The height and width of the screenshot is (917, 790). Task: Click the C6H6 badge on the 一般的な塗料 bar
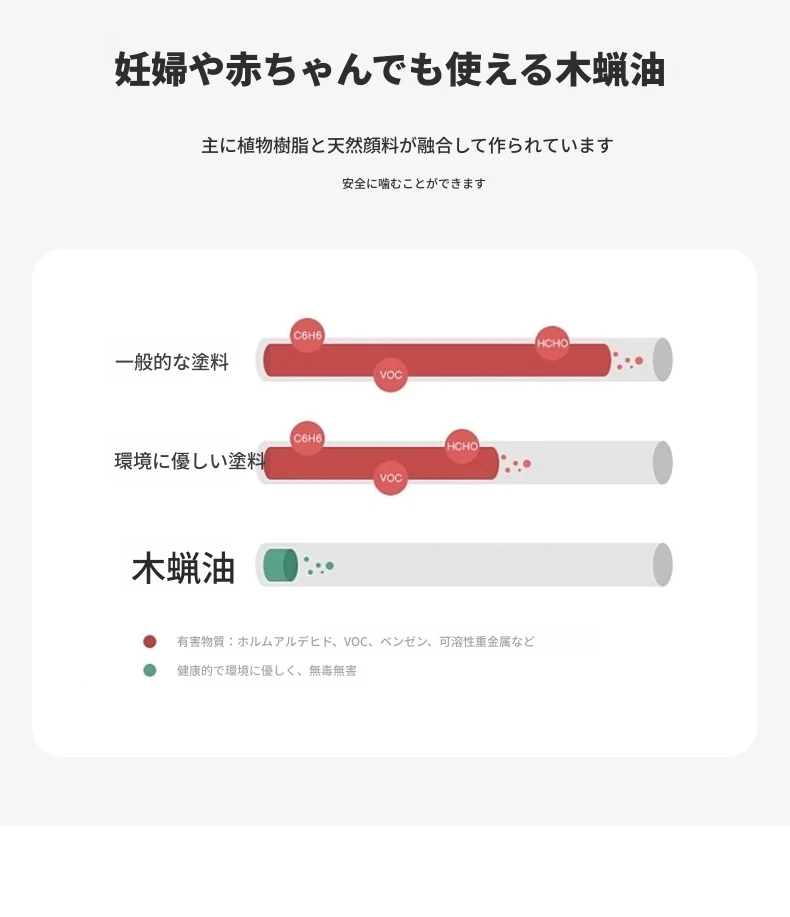tap(307, 335)
